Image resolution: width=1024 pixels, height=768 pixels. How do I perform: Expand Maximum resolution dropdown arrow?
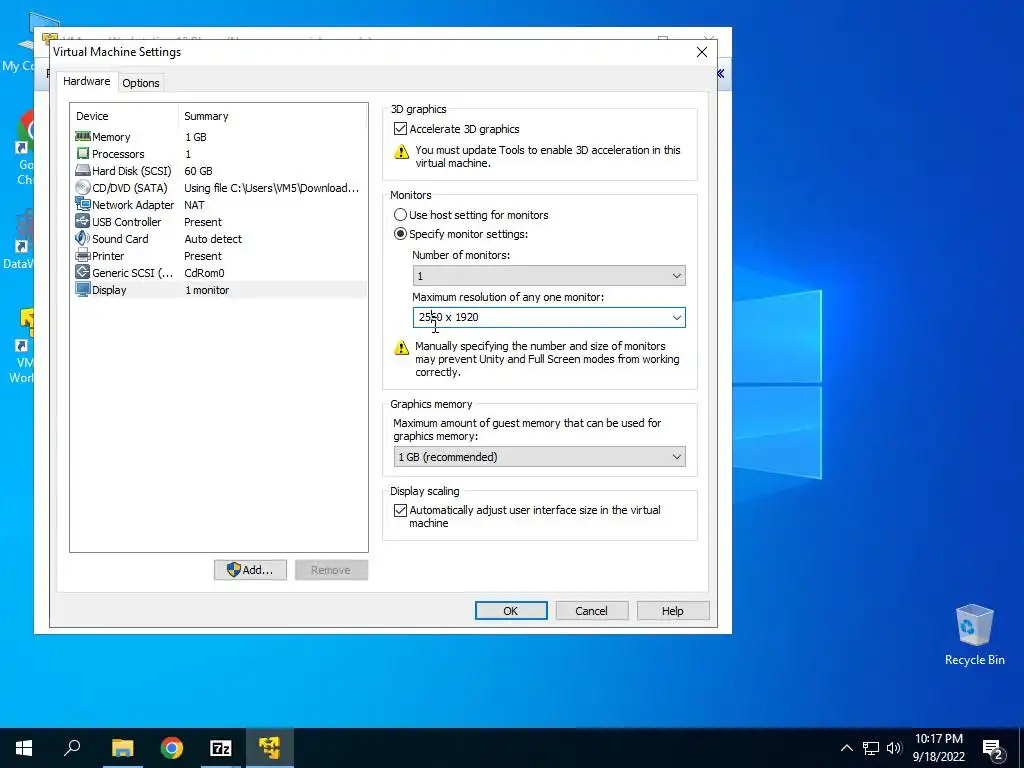tap(677, 317)
